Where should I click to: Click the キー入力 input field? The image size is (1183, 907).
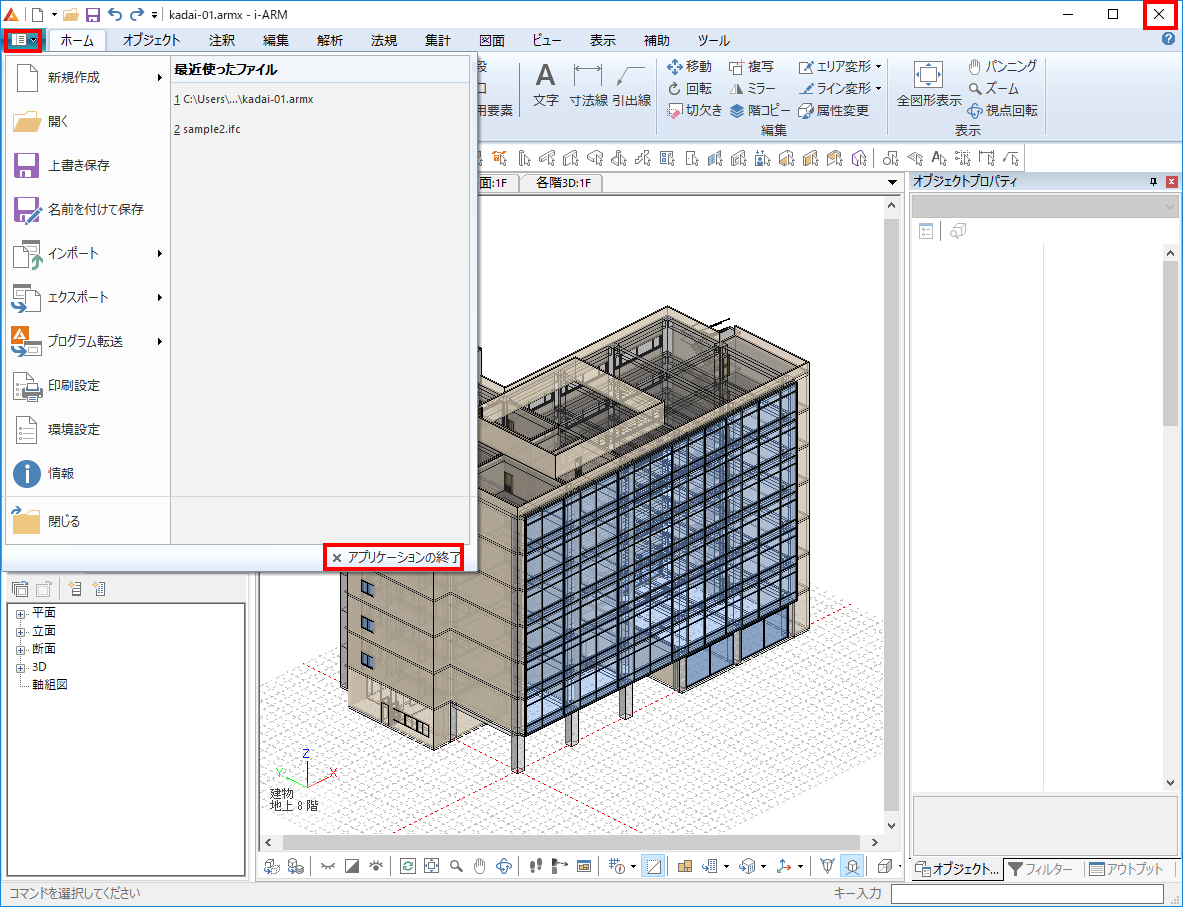1027,894
